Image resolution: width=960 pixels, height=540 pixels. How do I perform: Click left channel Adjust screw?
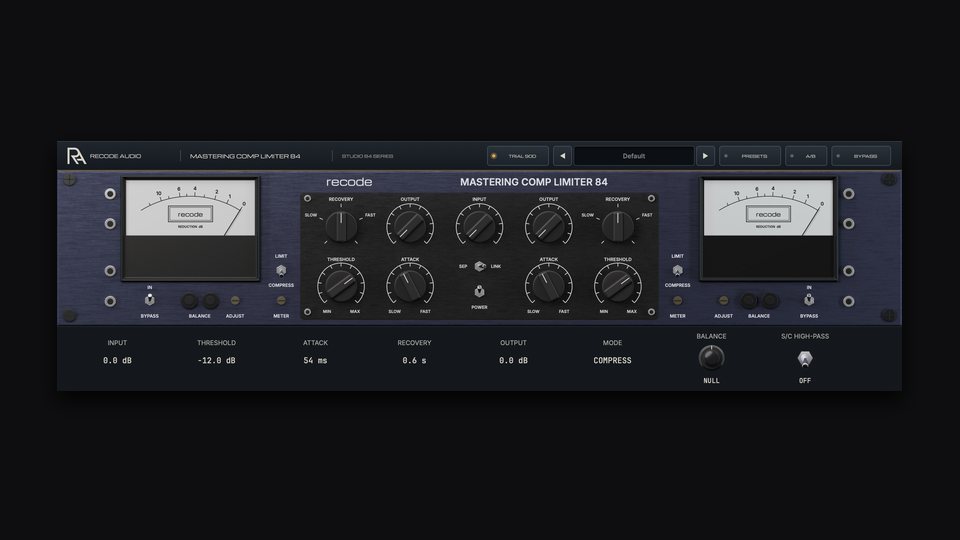tap(234, 301)
